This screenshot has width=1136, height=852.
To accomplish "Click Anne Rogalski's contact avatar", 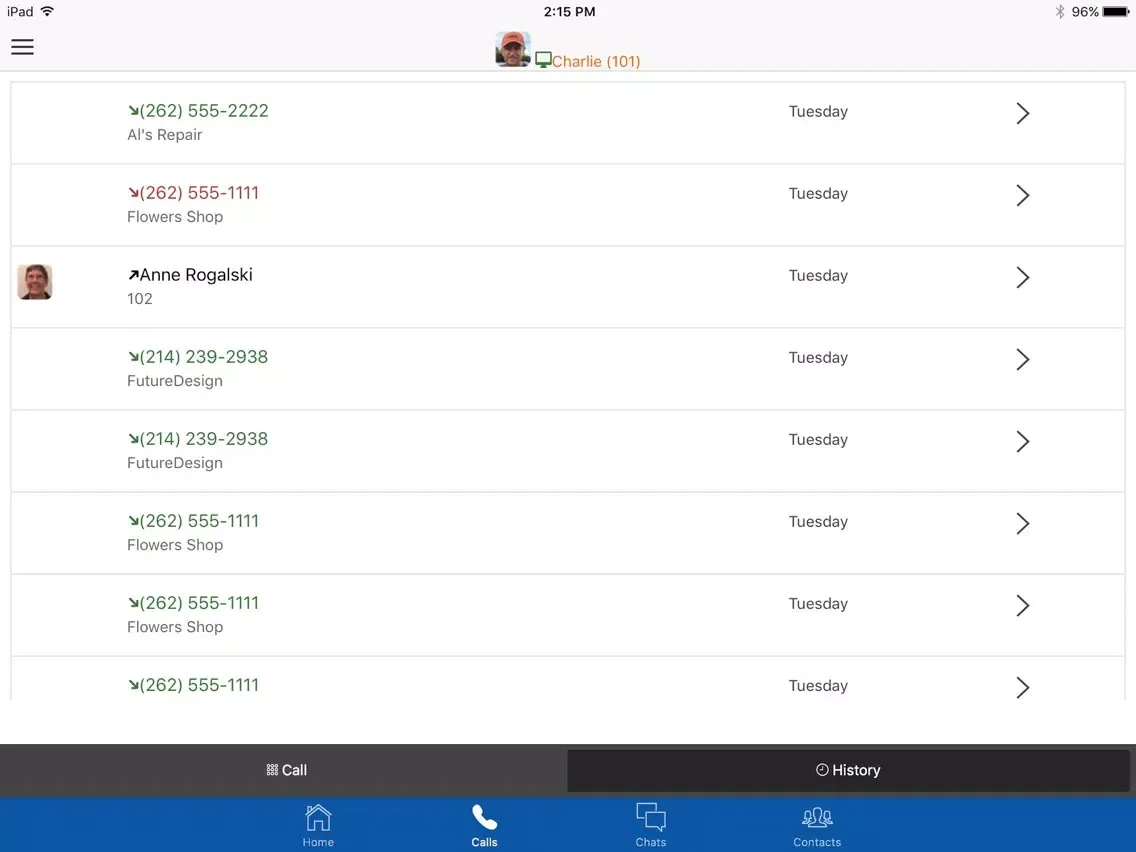I will point(35,282).
